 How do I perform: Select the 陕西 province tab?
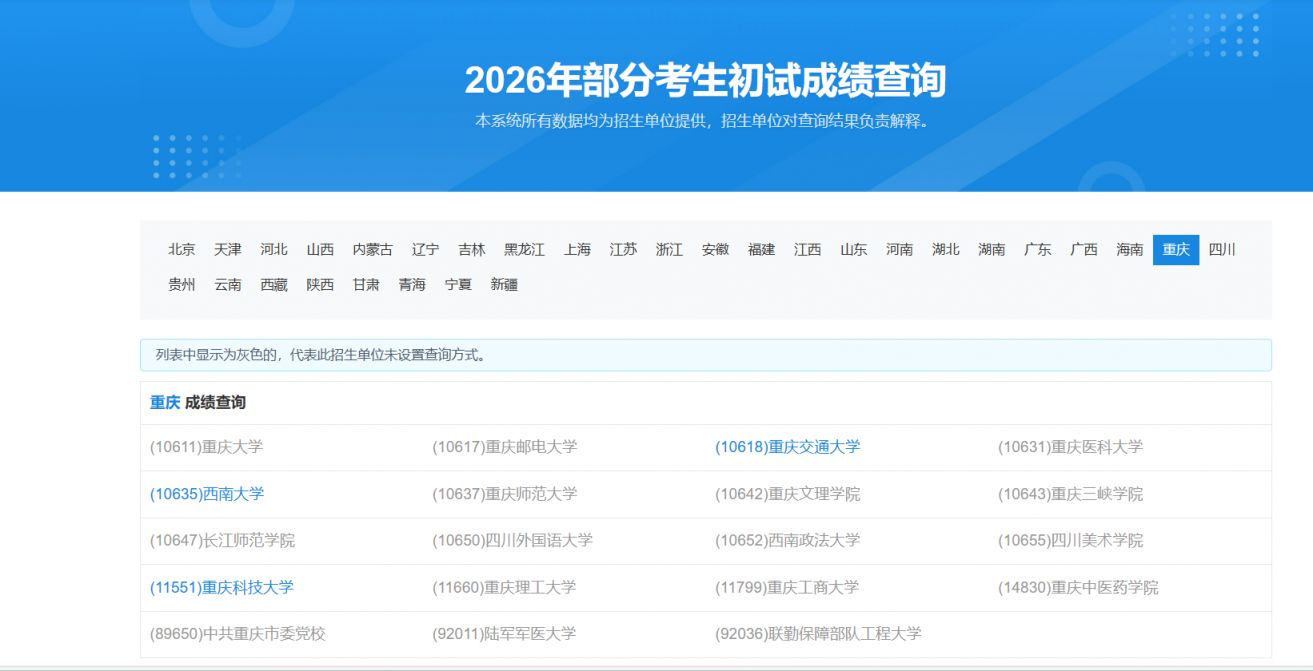(320, 285)
